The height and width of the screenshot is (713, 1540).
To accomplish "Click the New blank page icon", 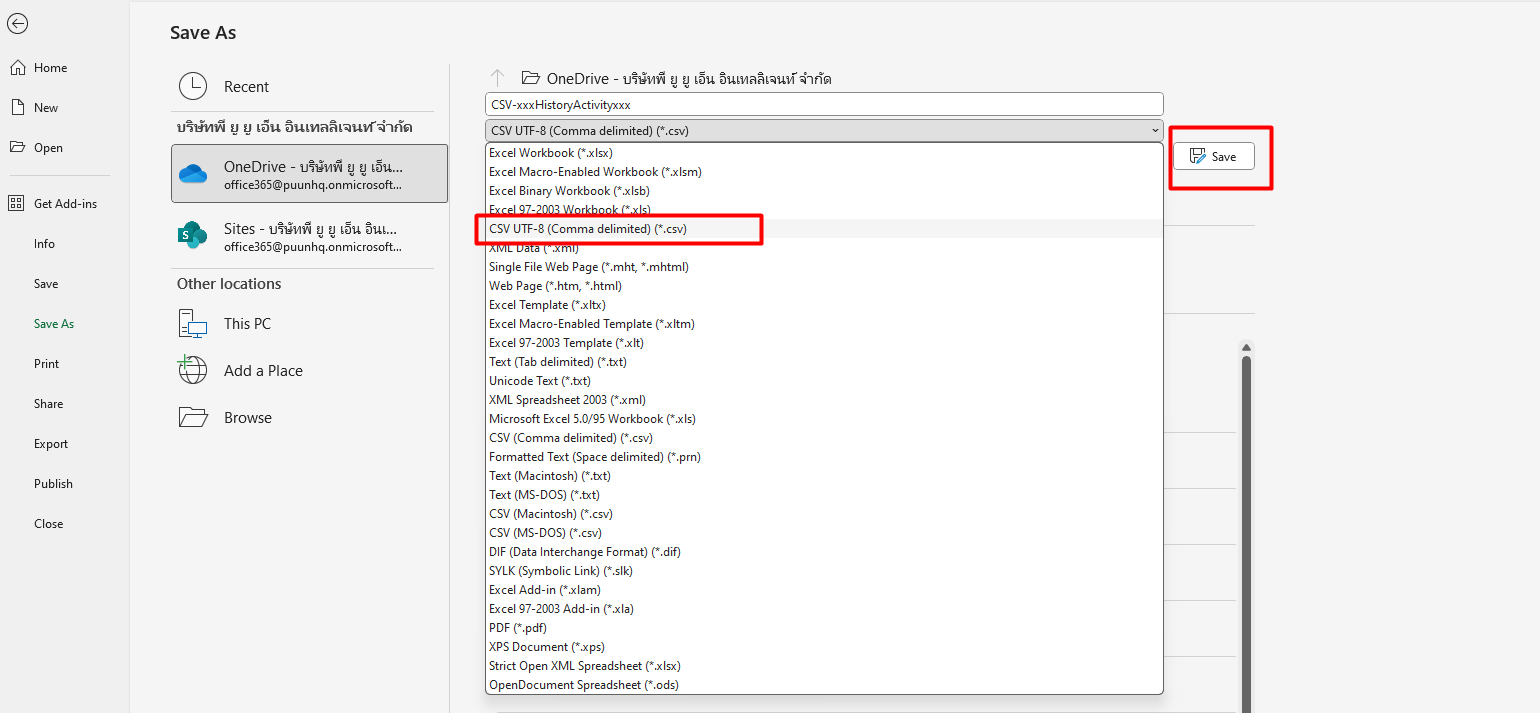I will pos(17,108).
